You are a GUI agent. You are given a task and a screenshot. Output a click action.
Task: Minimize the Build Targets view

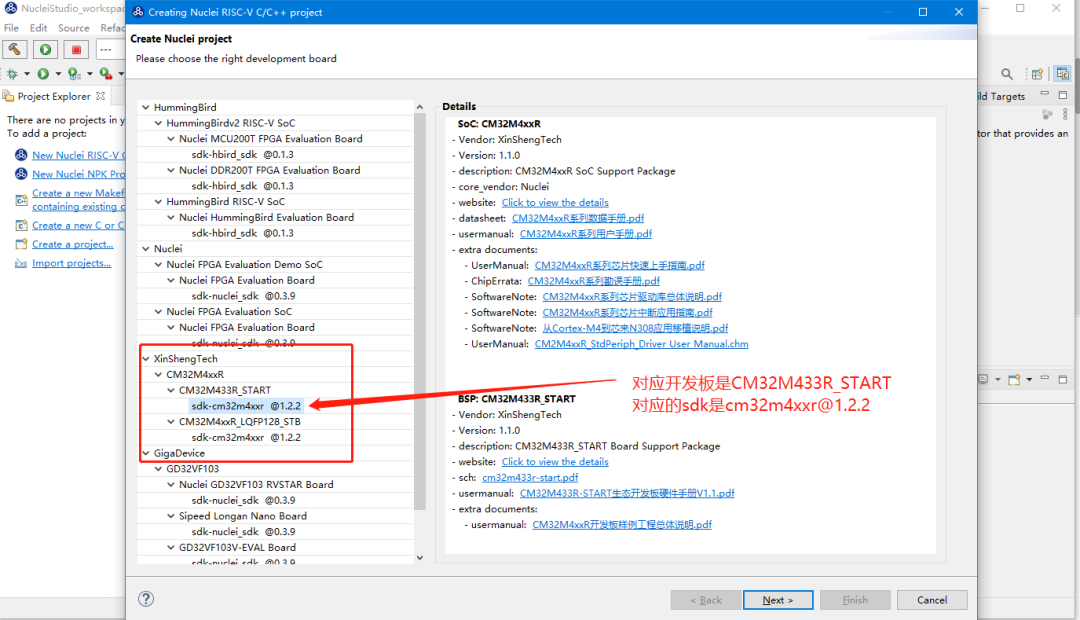1045,94
